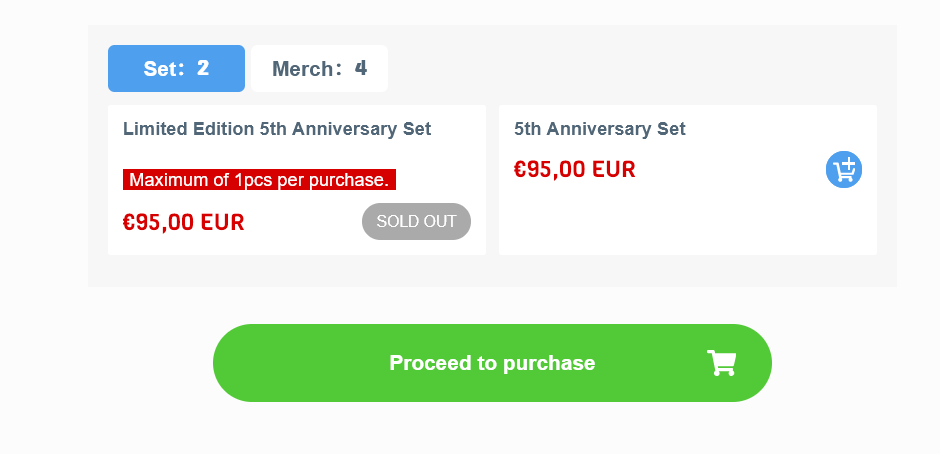Click the count 2 in the Set tab
The height and width of the screenshot is (454, 940).
tap(203, 68)
